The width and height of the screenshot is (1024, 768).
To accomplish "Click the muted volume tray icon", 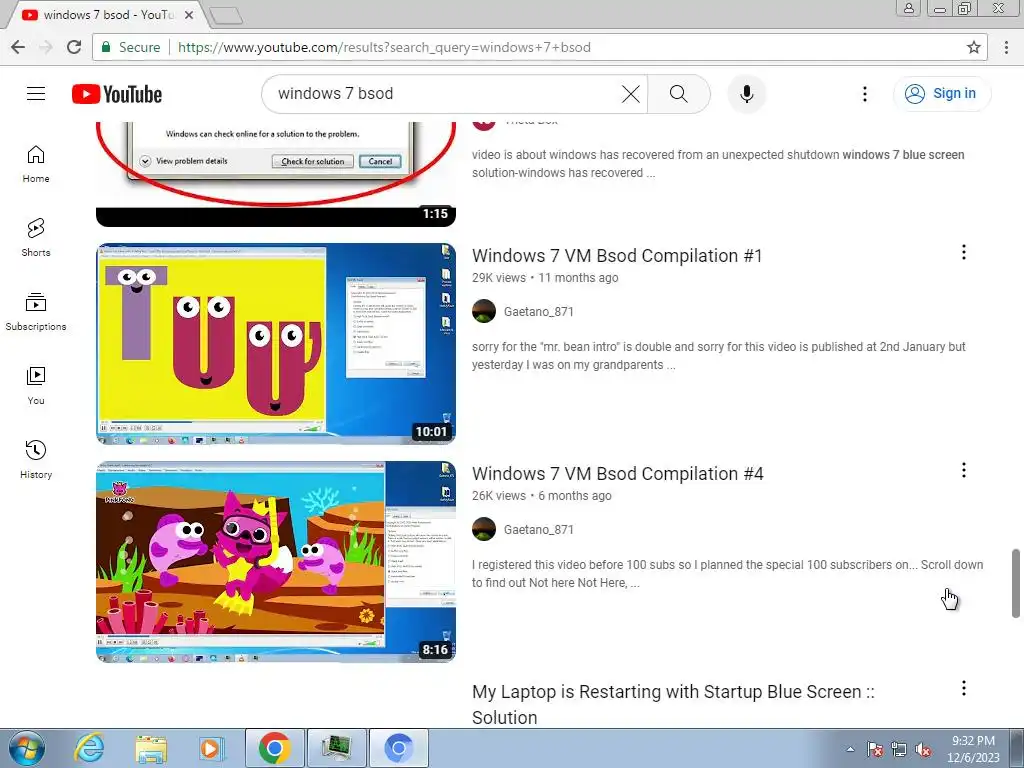I will point(923,749).
